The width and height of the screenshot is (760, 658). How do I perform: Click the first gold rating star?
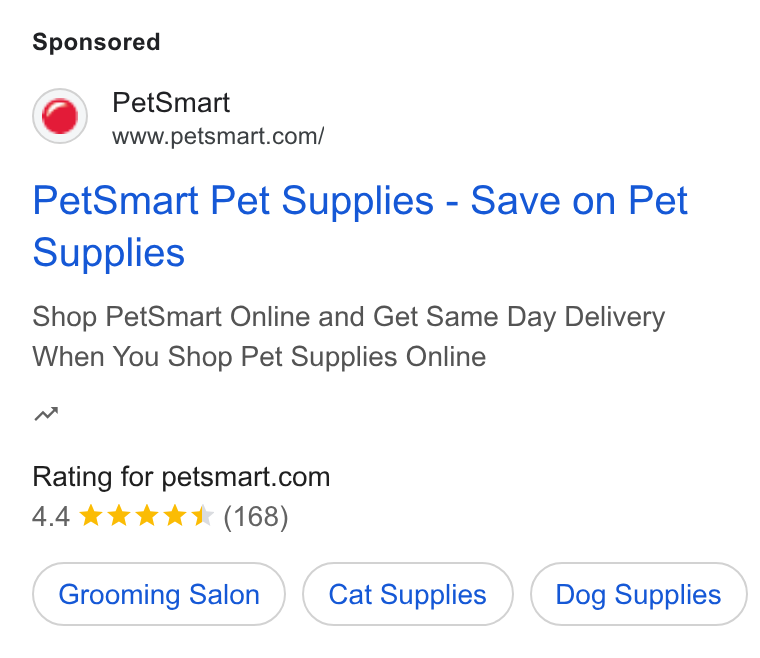[x=91, y=516]
